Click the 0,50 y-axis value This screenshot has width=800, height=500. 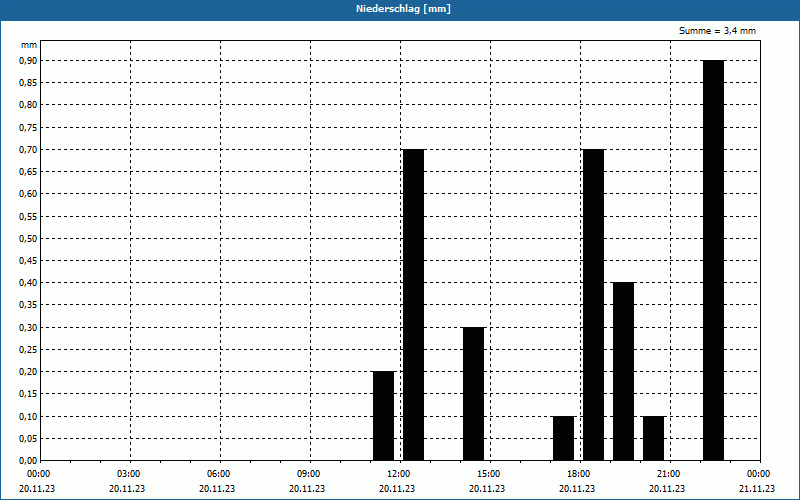(28, 238)
